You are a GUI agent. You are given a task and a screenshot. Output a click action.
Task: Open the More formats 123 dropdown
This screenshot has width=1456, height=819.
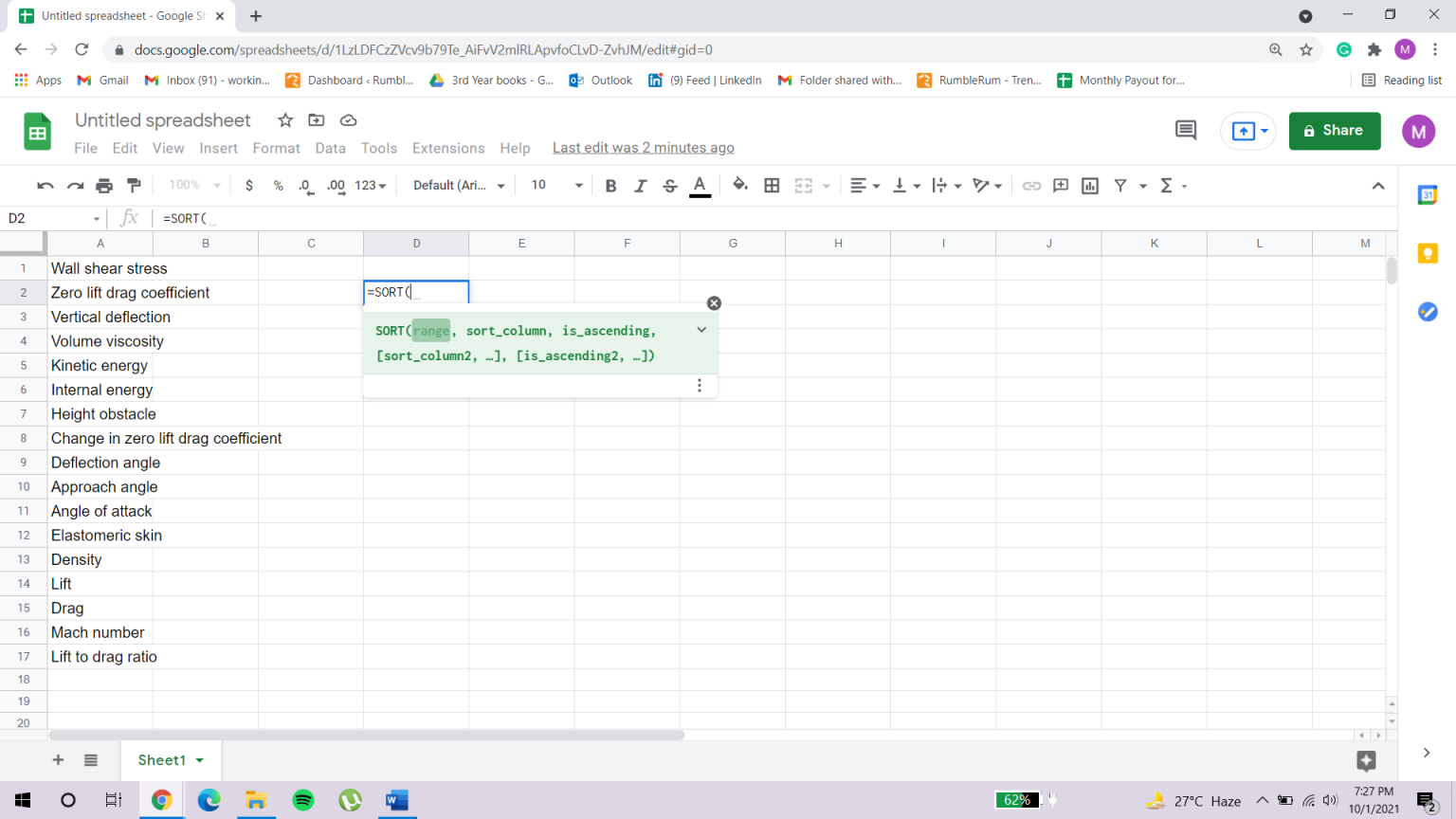[369, 185]
